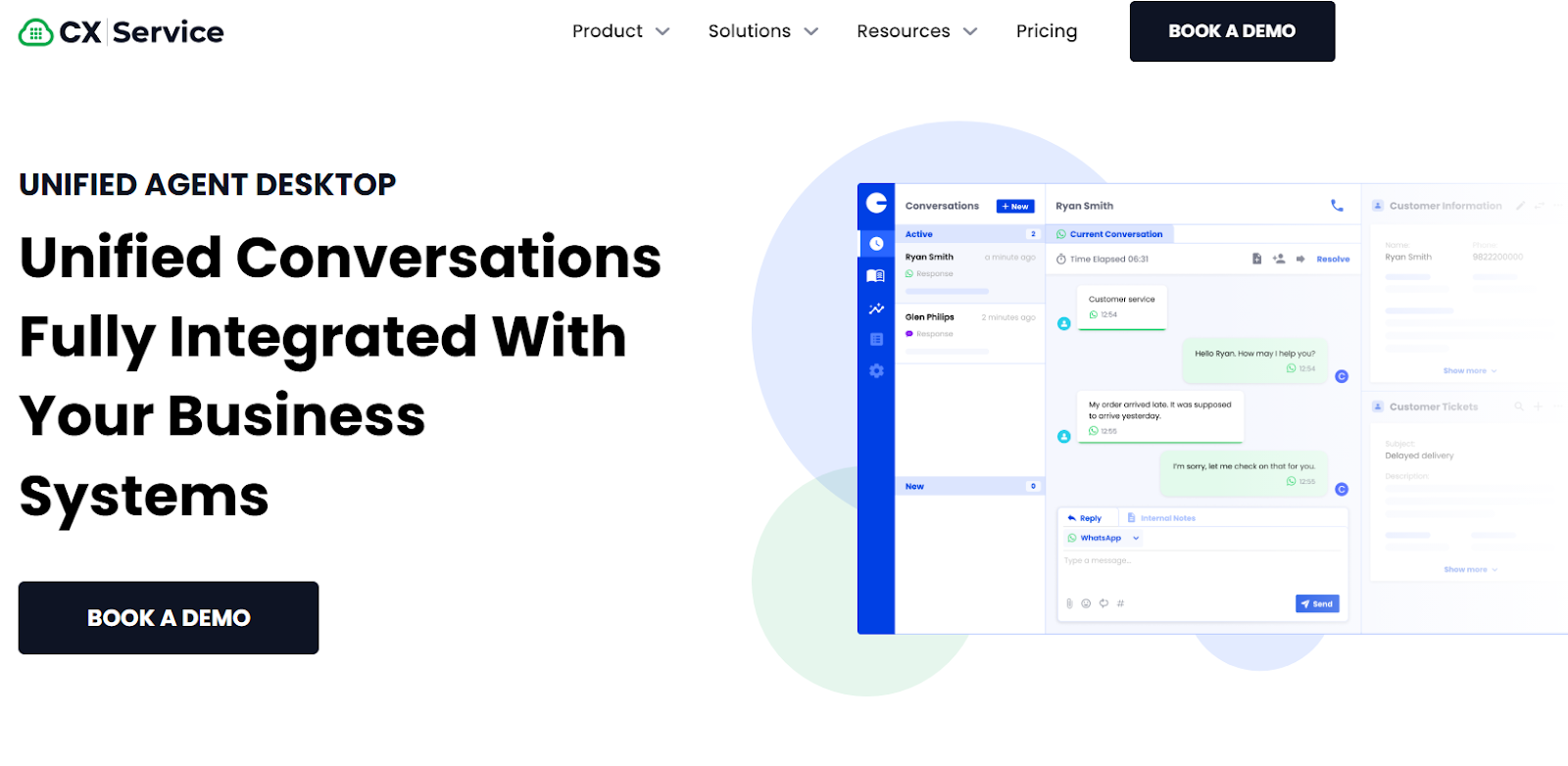This screenshot has width=1568, height=766.
Task: Open the knowledge book icon in sidebar
Action: click(876, 276)
